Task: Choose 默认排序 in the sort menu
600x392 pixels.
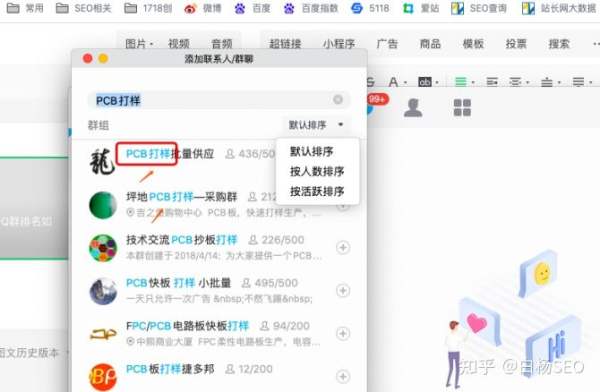Action: (311, 151)
